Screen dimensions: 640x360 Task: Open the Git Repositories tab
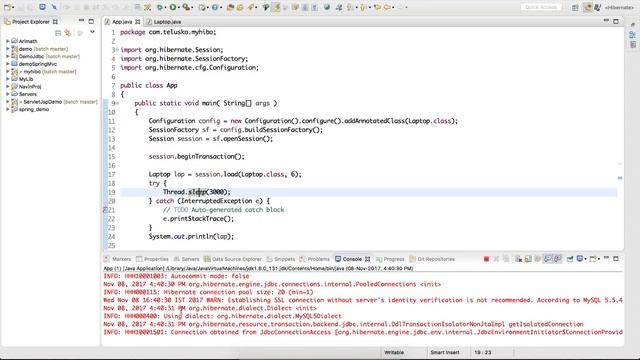(x=432, y=259)
